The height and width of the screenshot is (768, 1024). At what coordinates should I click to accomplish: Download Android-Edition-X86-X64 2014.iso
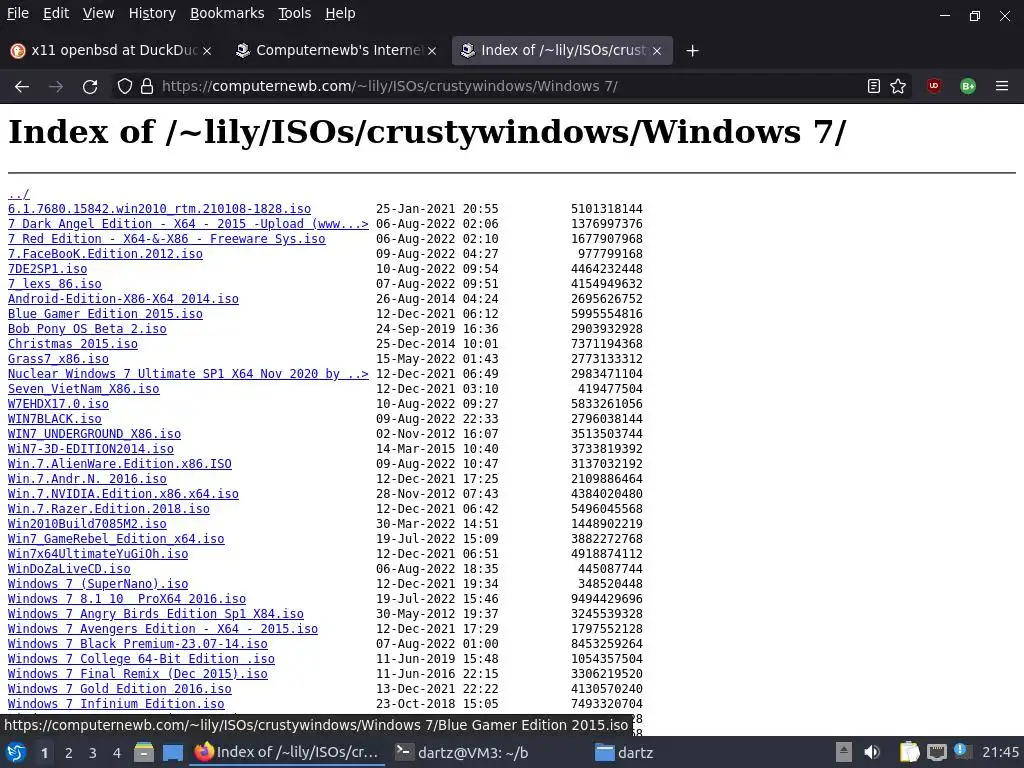pos(123,299)
